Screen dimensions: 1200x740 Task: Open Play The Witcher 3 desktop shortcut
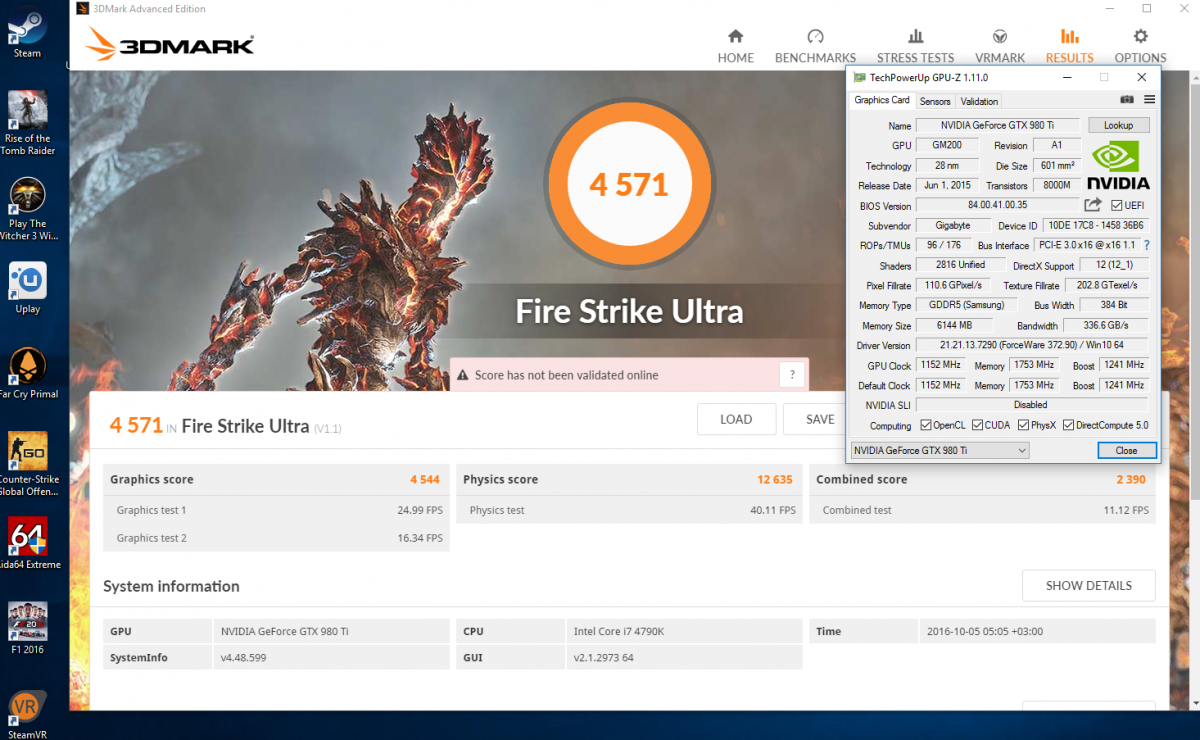coord(27,210)
